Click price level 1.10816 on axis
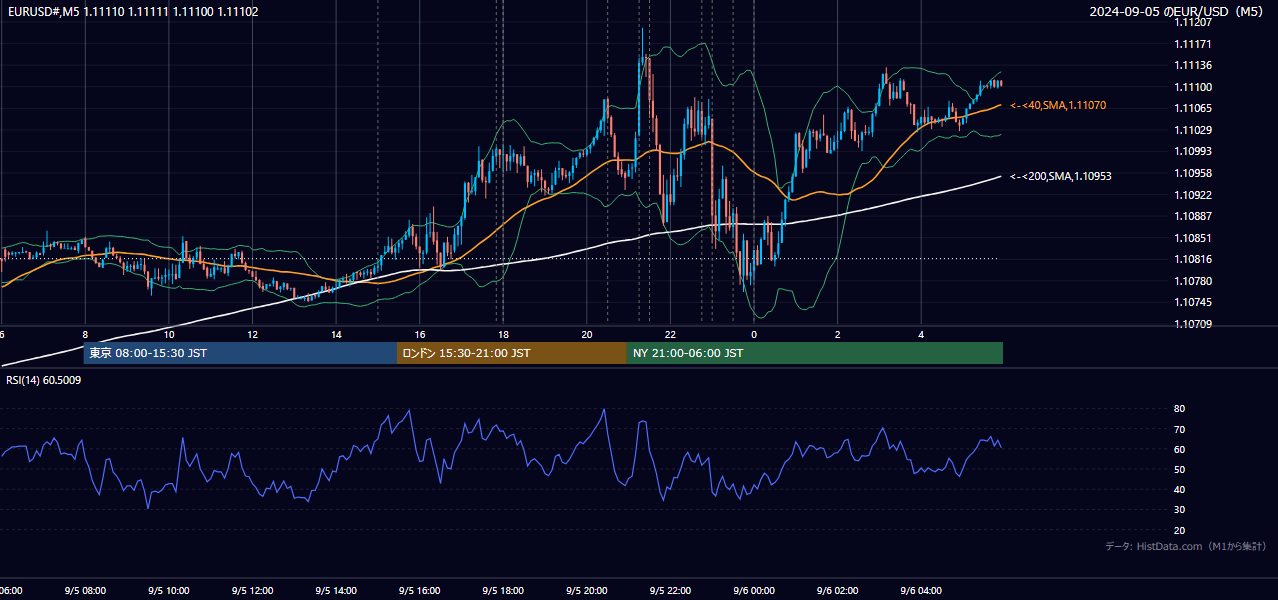The image size is (1278, 600). coord(1193,259)
